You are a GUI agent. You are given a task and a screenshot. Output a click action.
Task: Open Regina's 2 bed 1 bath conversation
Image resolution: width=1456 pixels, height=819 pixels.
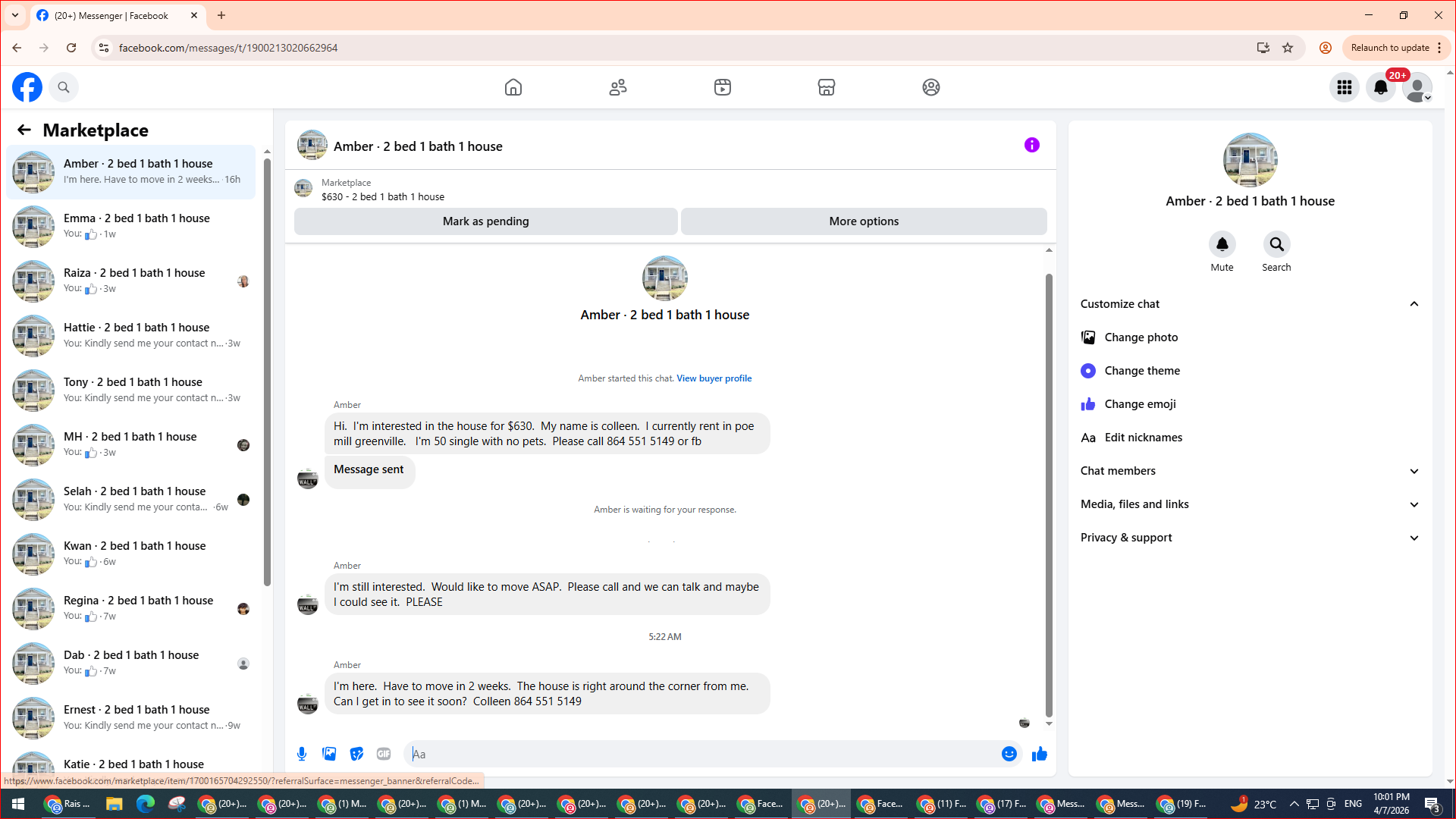pos(131,609)
